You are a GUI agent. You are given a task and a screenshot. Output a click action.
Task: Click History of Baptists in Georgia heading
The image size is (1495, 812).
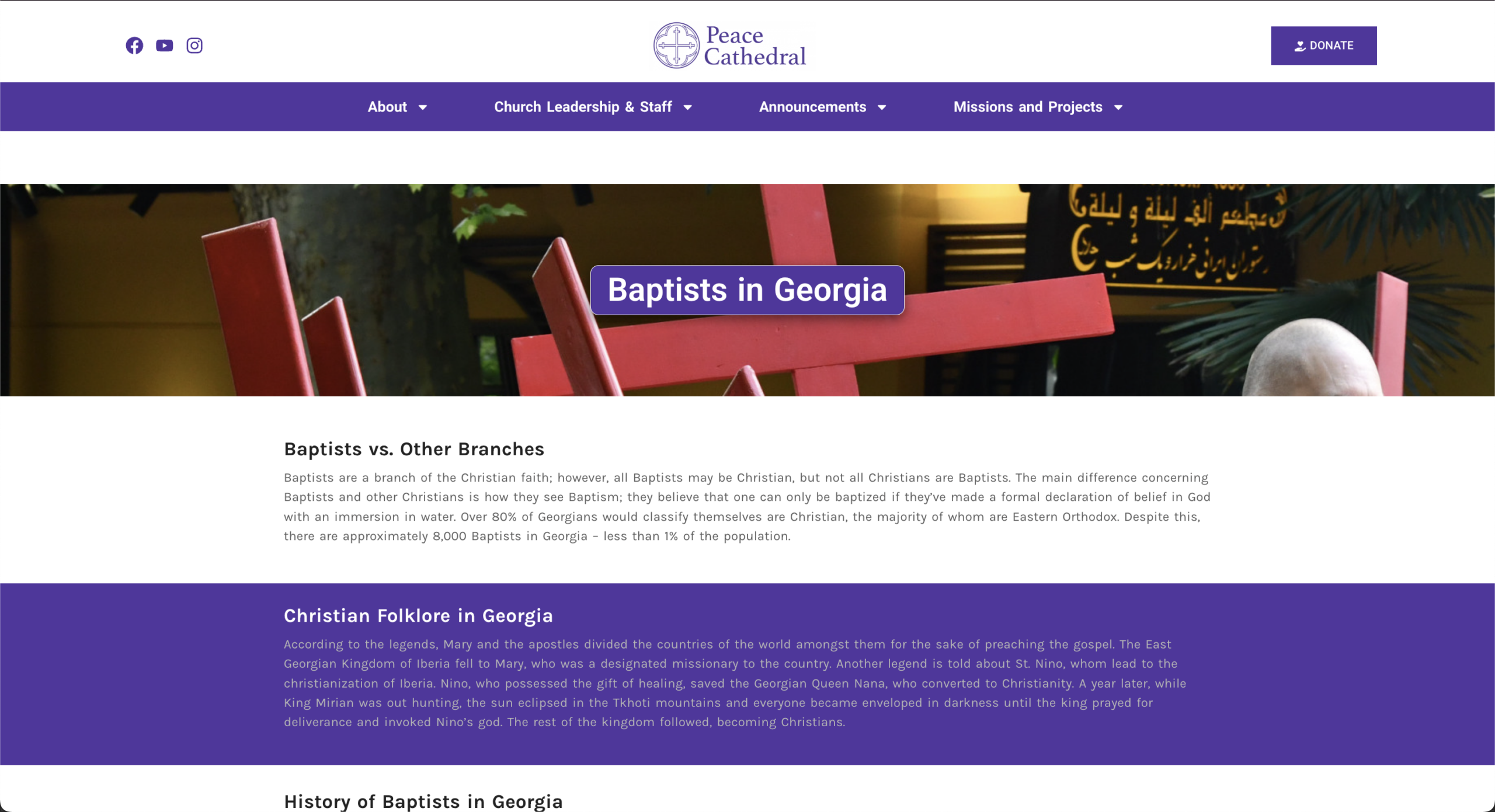click(423, 801)
